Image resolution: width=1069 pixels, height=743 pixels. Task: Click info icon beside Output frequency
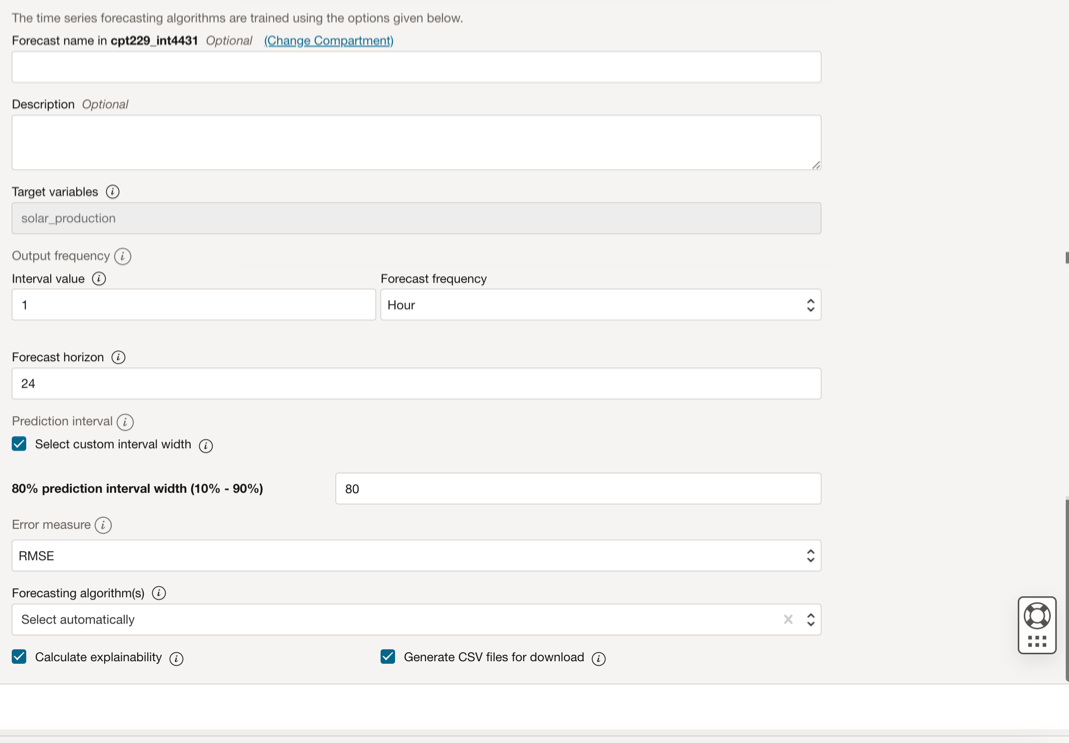click(123, 256)
